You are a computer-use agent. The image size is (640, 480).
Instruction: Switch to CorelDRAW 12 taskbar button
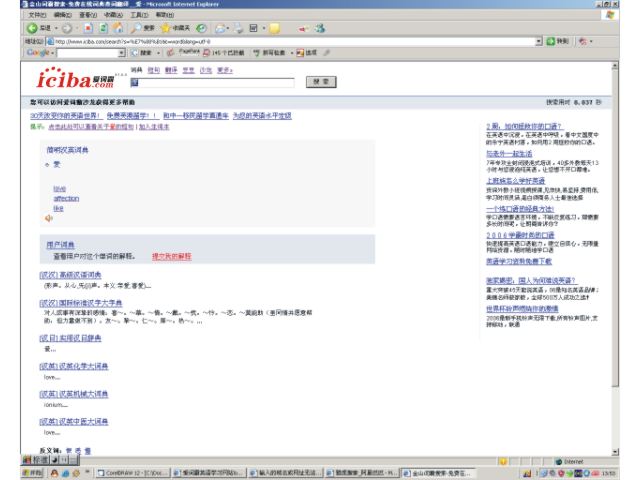132,473
